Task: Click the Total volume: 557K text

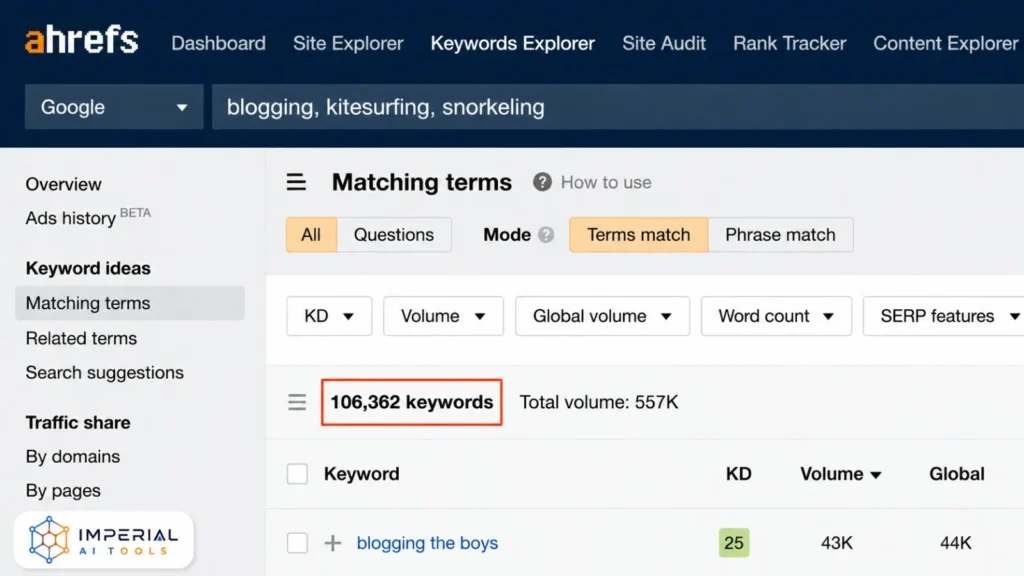Action: point(599,402)
